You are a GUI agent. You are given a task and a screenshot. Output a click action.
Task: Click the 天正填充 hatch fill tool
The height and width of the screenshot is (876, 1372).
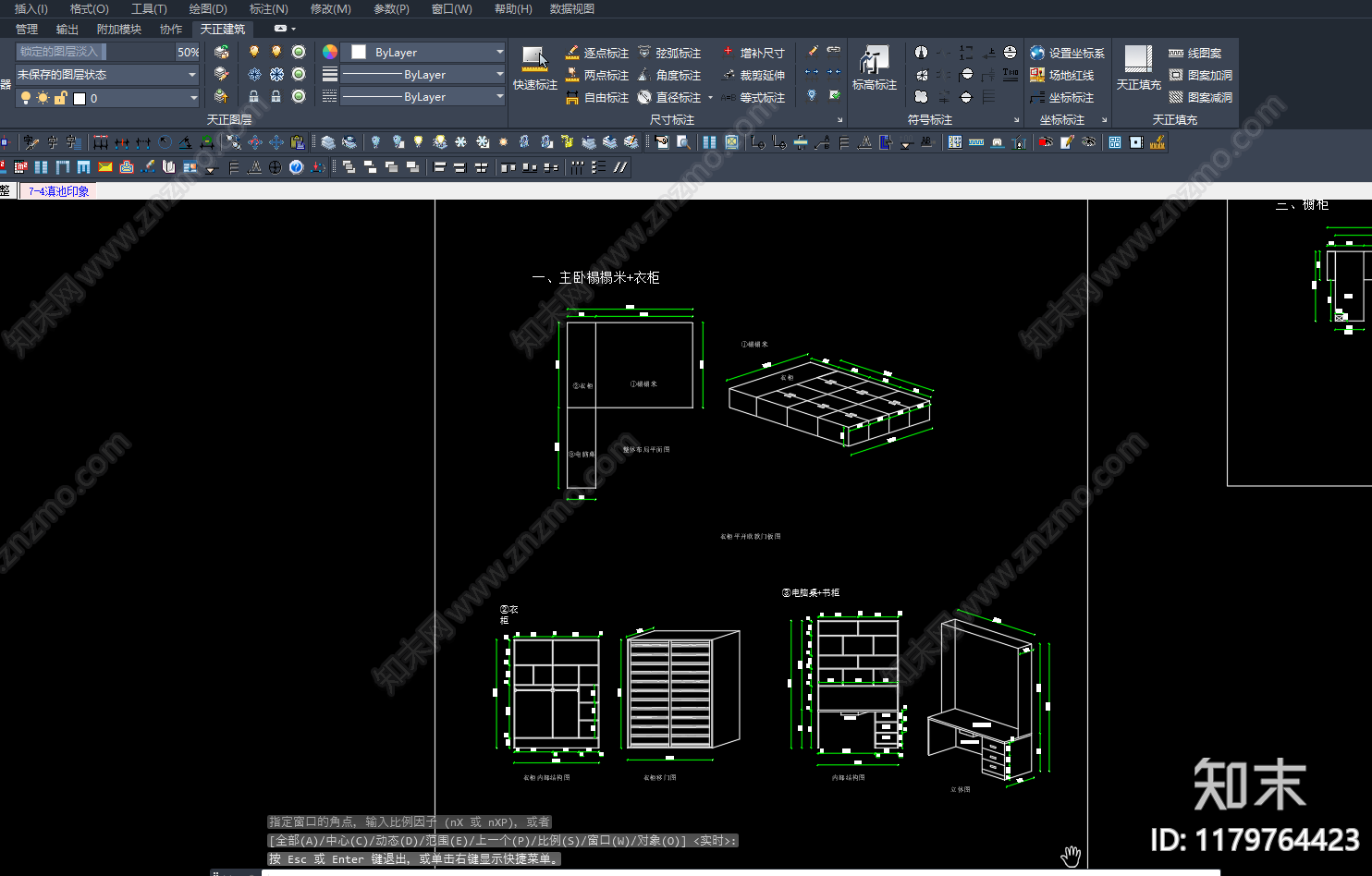1139,68
